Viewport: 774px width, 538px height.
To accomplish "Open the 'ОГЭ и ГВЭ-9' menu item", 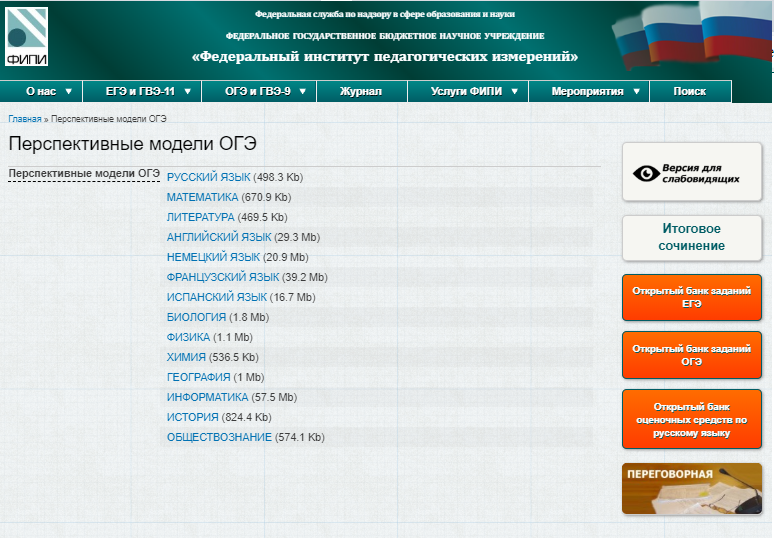I will (x=258, y=91).
